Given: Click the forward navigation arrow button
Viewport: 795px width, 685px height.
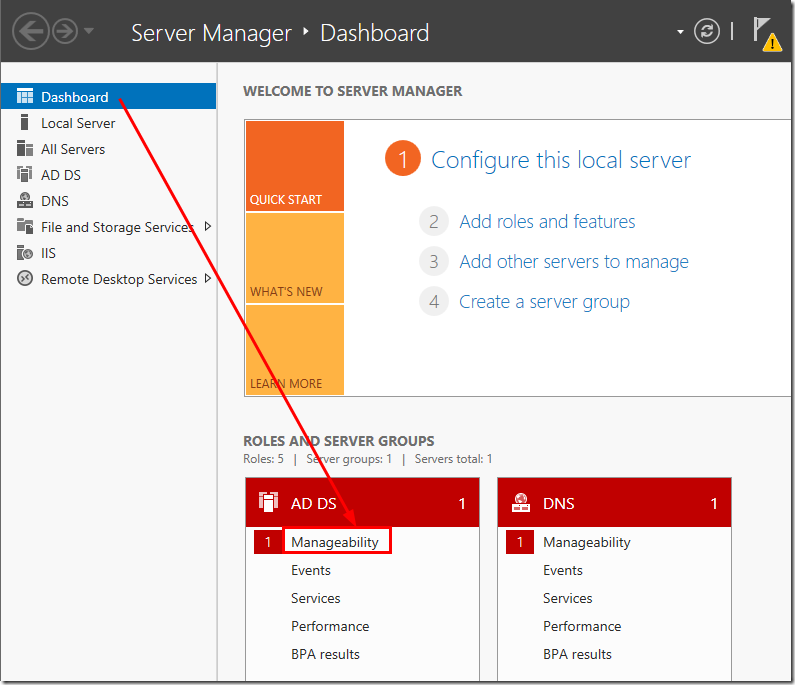Looking at the screenshot, I should pyautogui.click(x=65, y=32).
